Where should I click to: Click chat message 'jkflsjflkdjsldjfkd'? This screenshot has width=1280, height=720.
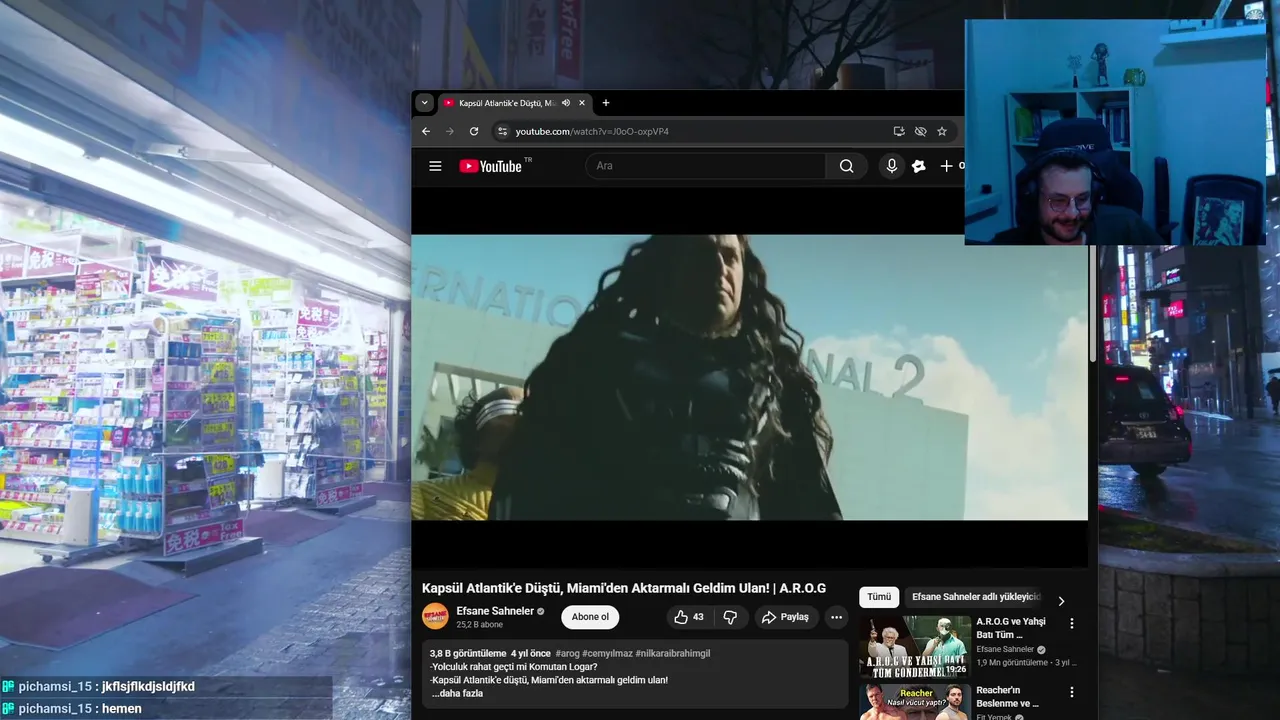[149, 687]
